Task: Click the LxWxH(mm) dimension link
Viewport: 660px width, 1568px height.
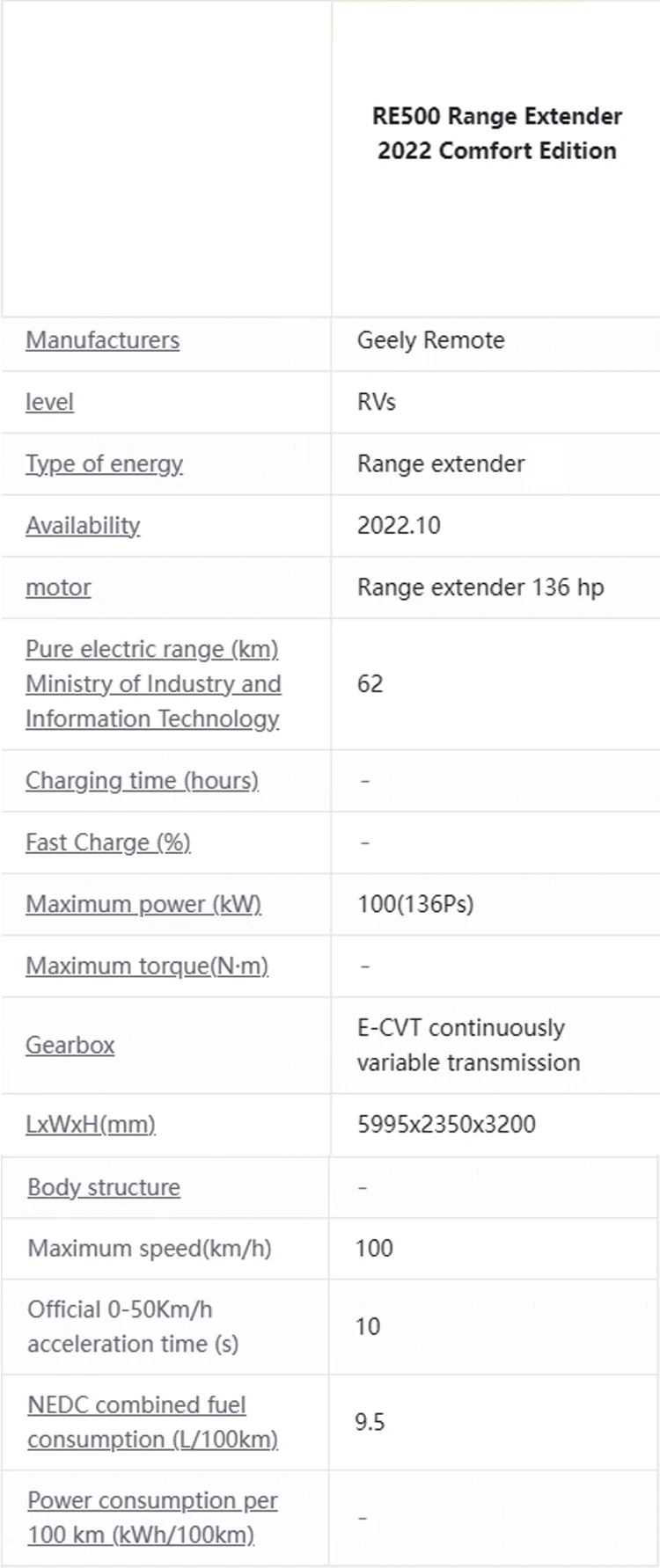Action: click(91, 1124)
